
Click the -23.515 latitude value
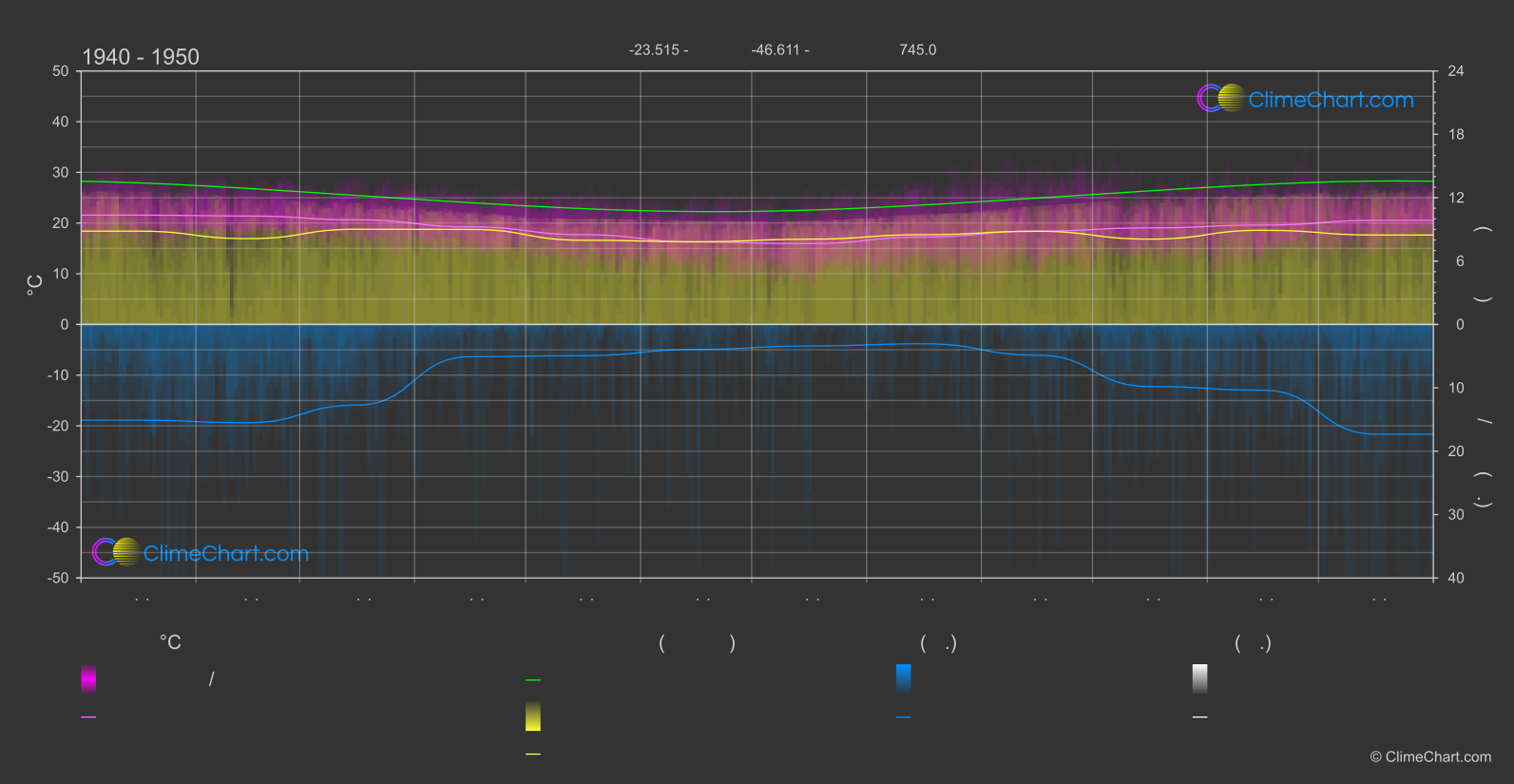(658, 49)
